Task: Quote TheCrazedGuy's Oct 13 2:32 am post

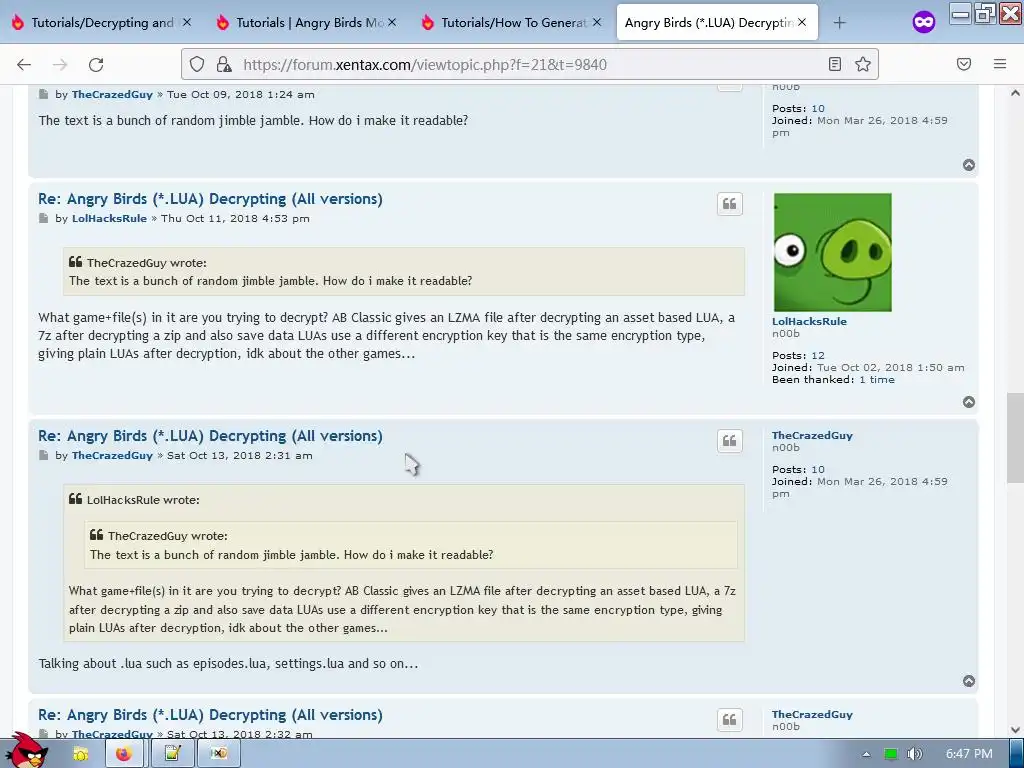Action: pyautogui.click(x=729, y=720)
